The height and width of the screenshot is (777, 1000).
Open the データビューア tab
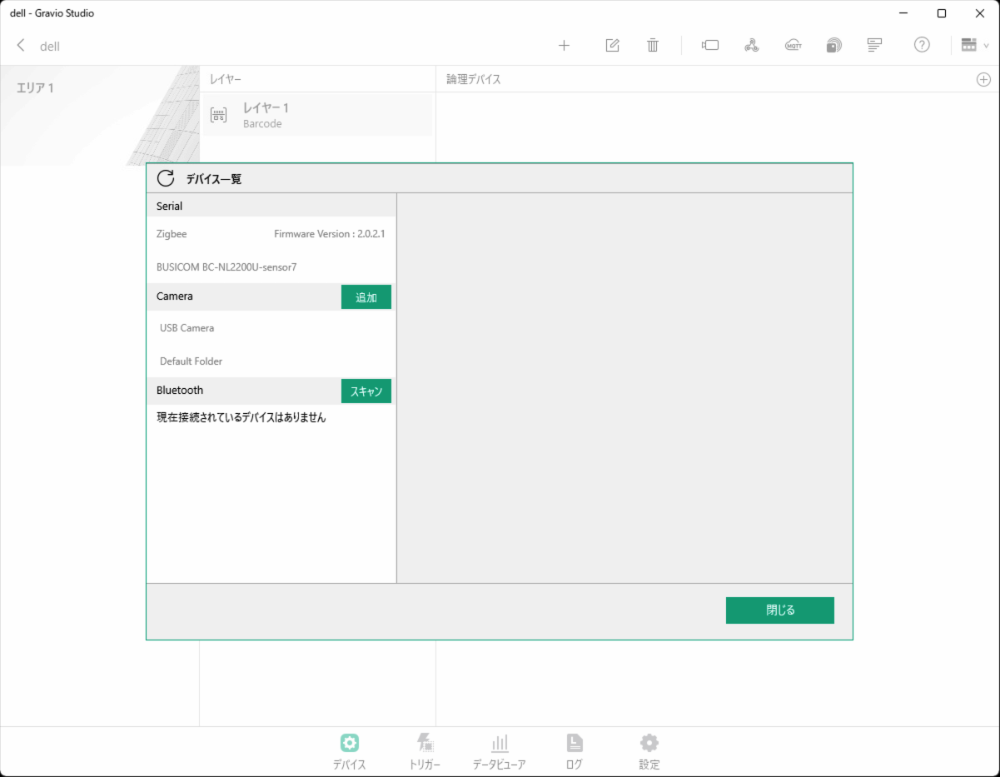click(500, 750)
